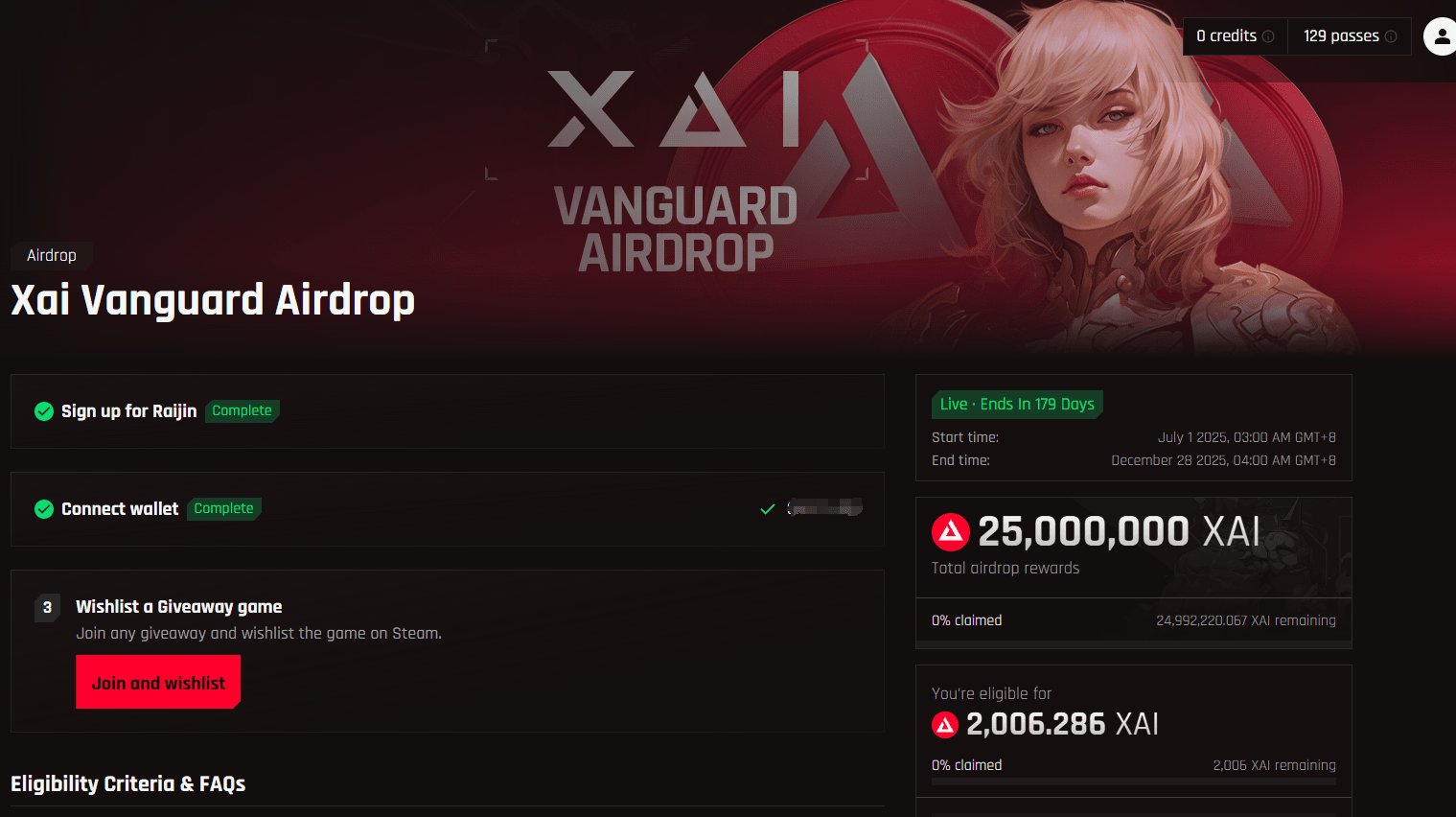Image resolution: width=1456 pixels, height=817 pixels.
Task: Click the green checkmark next to wallet address
Action: coord(767,509)
